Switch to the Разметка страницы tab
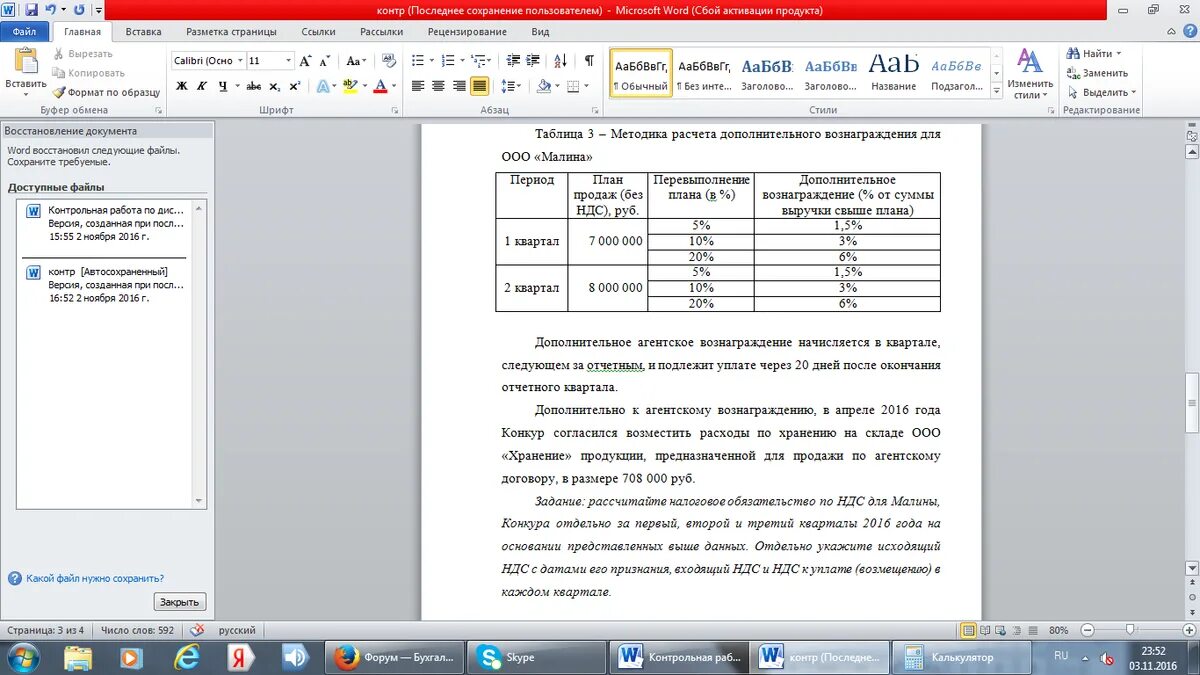This screenshot has width=1200, height=675. click(232, 32)
